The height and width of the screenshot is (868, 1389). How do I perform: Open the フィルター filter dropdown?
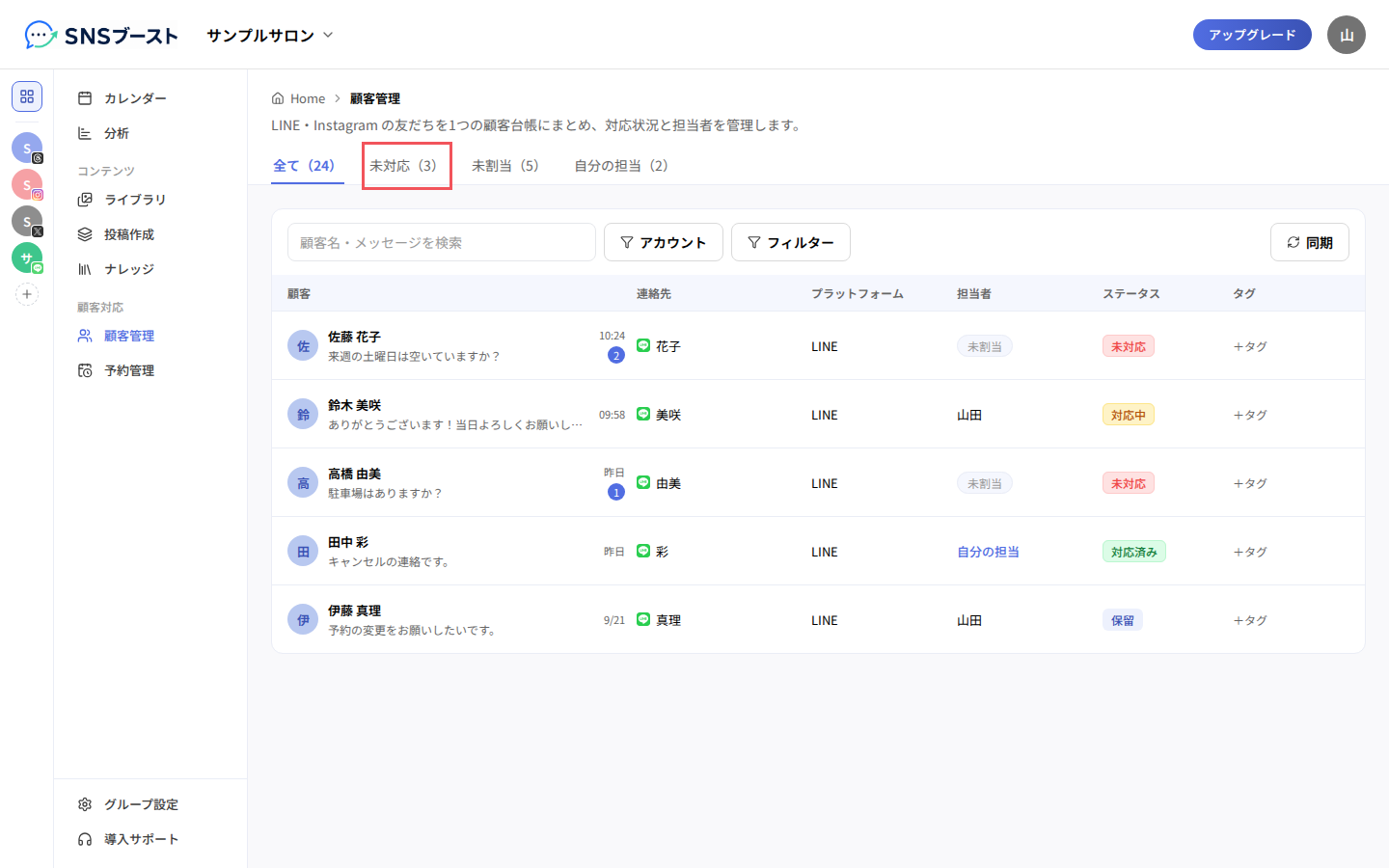[x=791, y=242]
